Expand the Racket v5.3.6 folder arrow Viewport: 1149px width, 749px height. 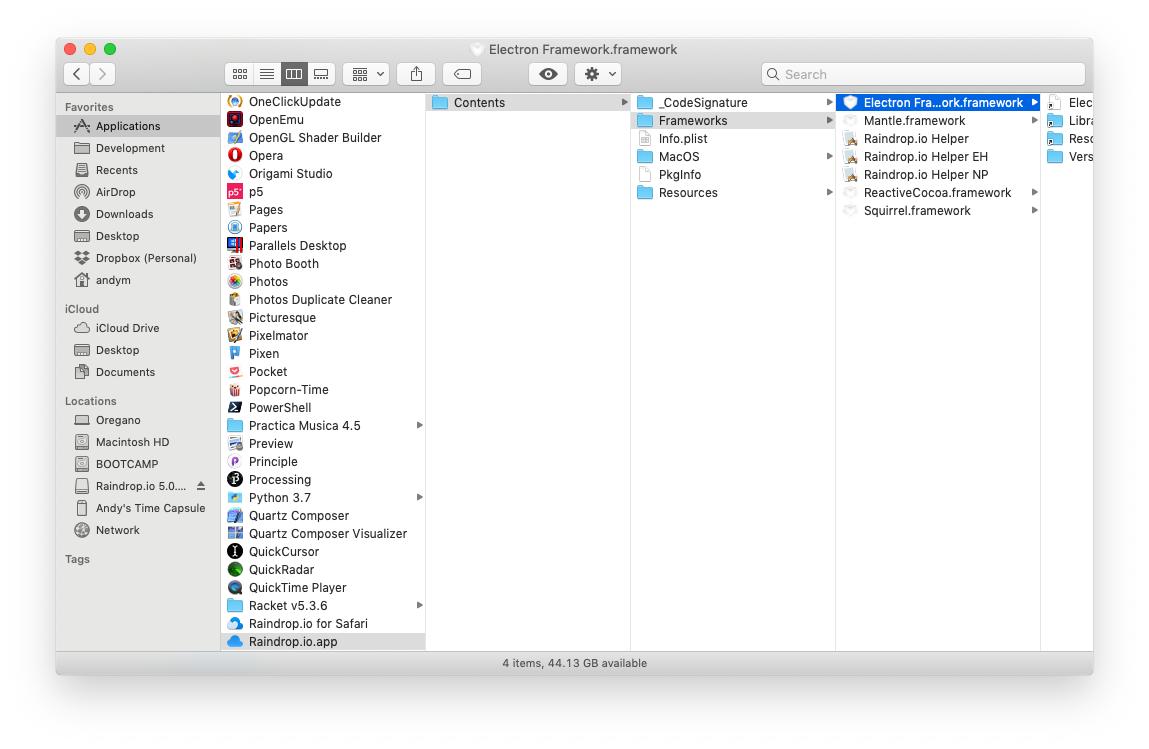(420, 605)
